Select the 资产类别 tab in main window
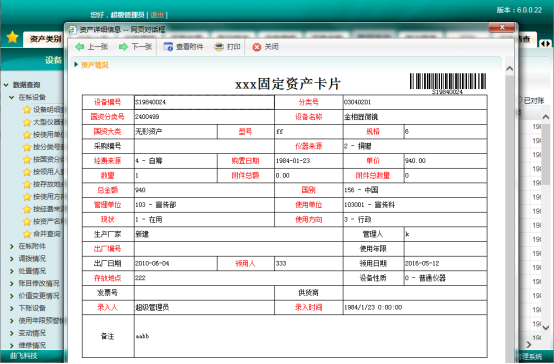 pyautogui.click(x=45, y=39)
